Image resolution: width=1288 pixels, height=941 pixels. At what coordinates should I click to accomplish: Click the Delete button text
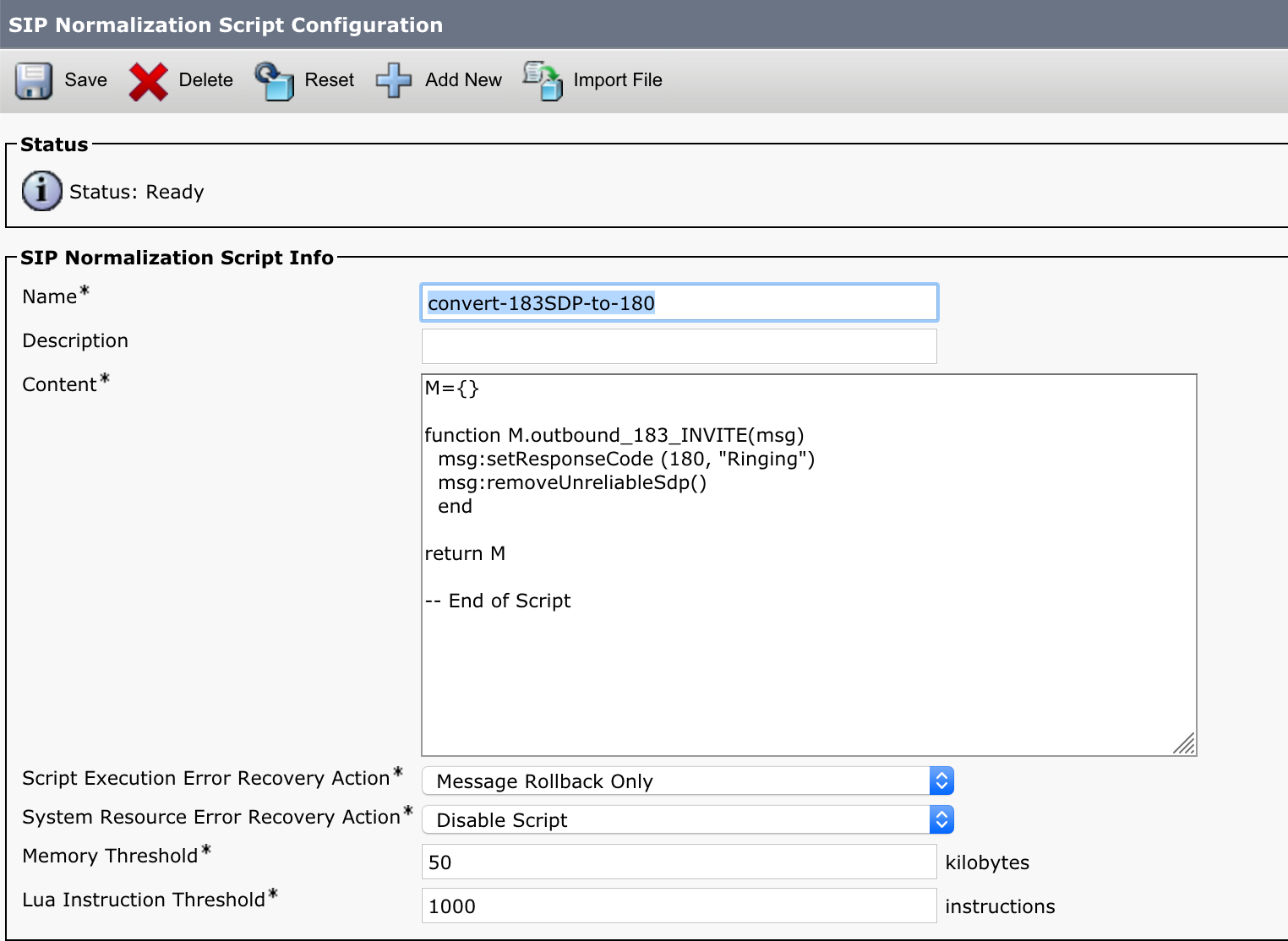pos(205,80)
